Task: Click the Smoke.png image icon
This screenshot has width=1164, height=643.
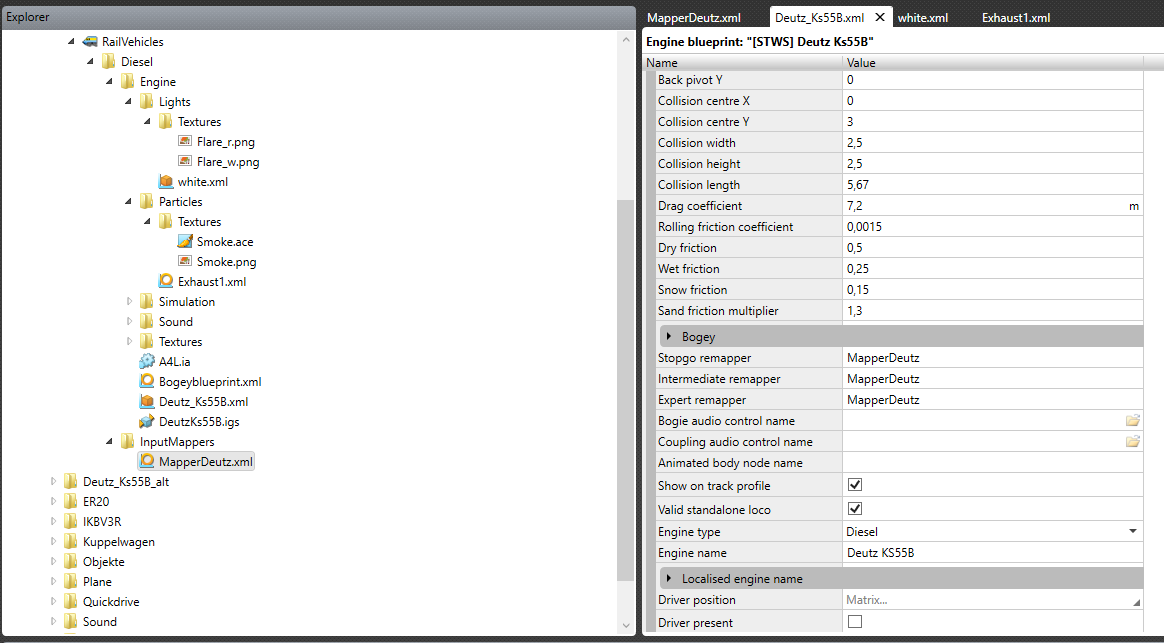Action: [x=185, y=261]
